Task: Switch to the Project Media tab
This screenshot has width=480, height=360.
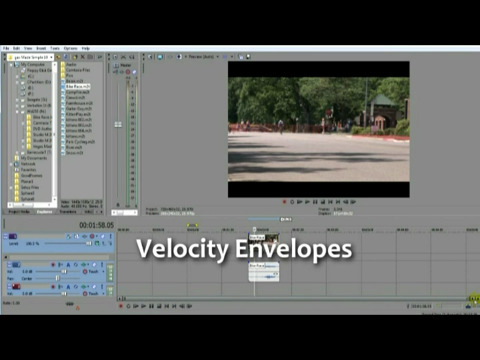Action: [x=19, y=212]
